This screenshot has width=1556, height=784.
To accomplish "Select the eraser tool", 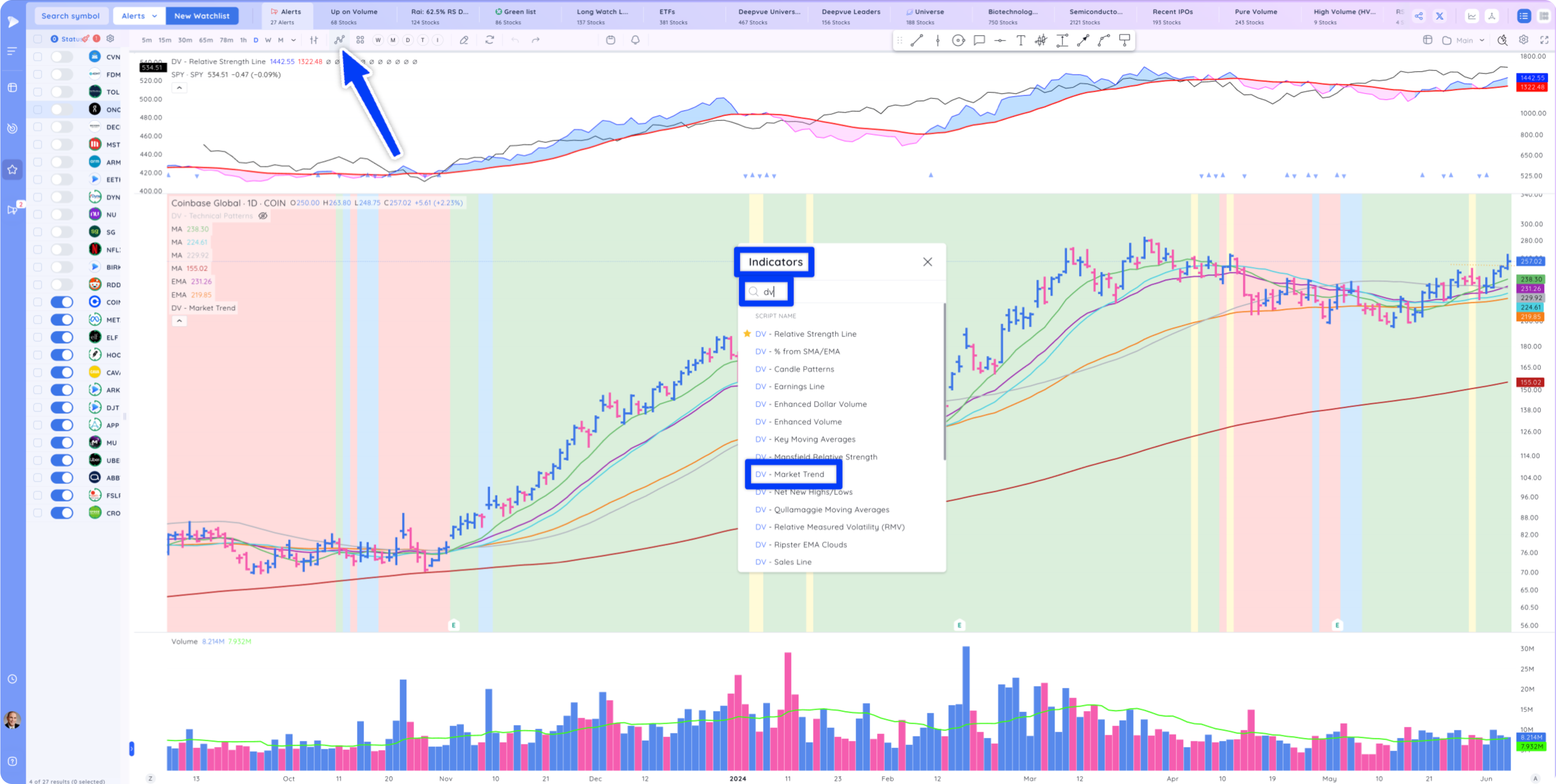I will coord(464,40).
